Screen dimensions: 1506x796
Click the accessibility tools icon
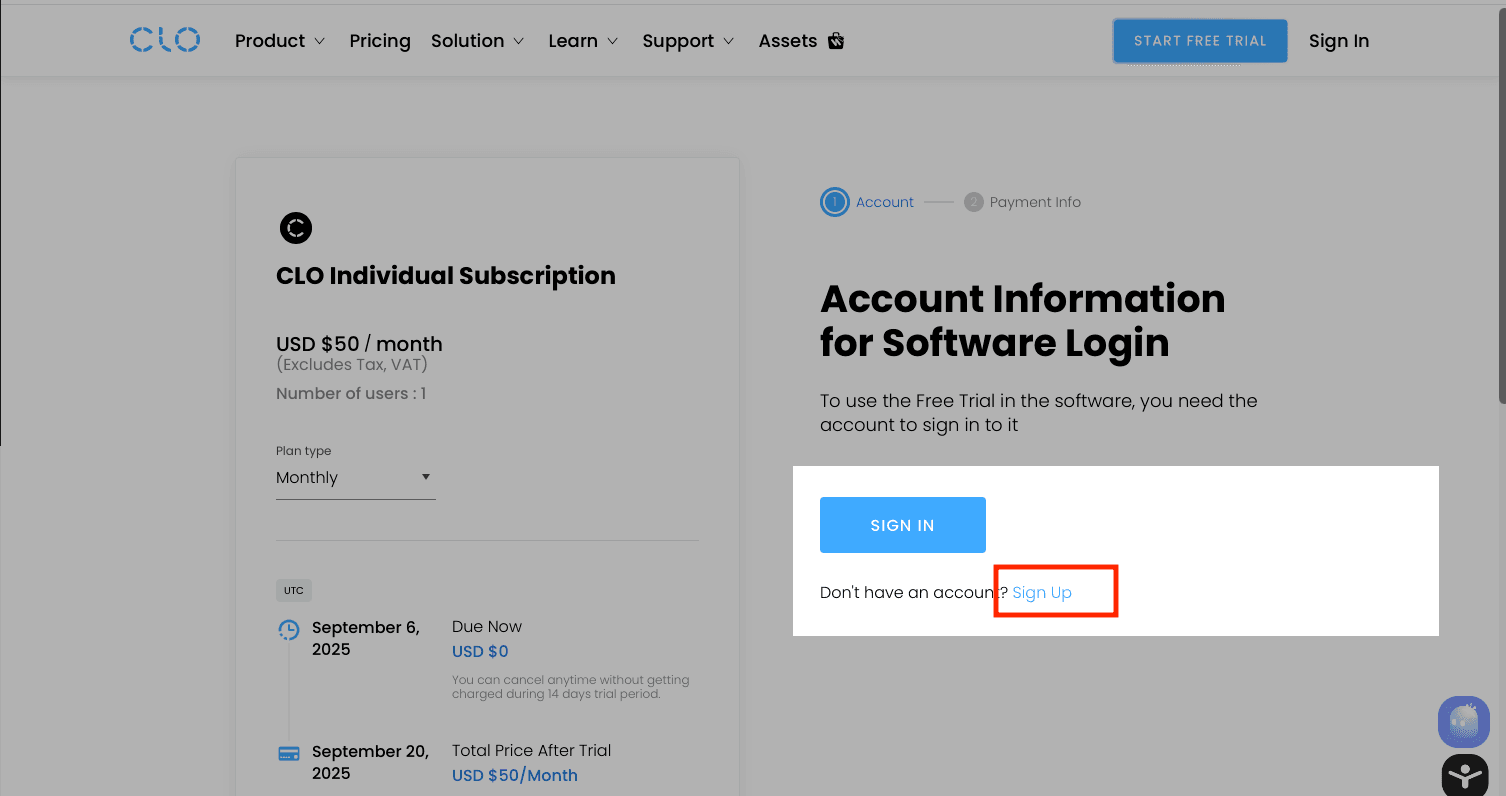1464,776
